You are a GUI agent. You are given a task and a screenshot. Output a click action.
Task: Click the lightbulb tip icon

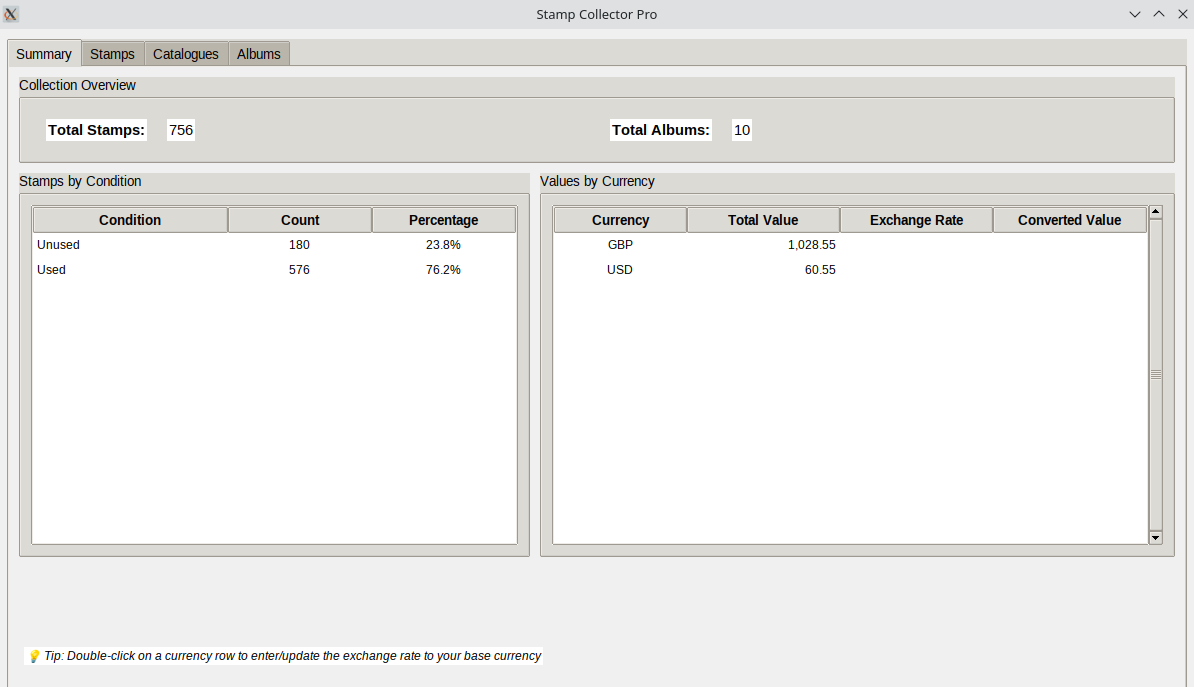[x=34, y=657]
